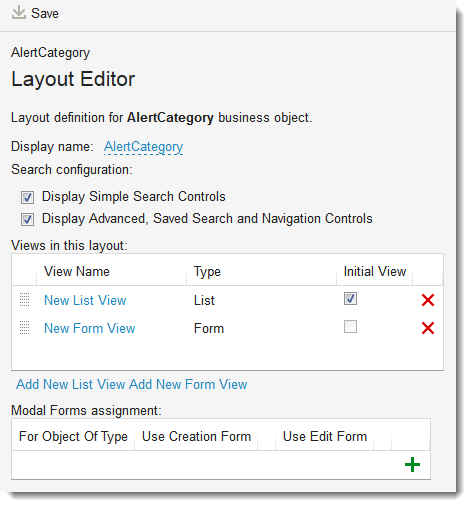
Task: Click the Use Creation Form column header
Action: [196, 436]
